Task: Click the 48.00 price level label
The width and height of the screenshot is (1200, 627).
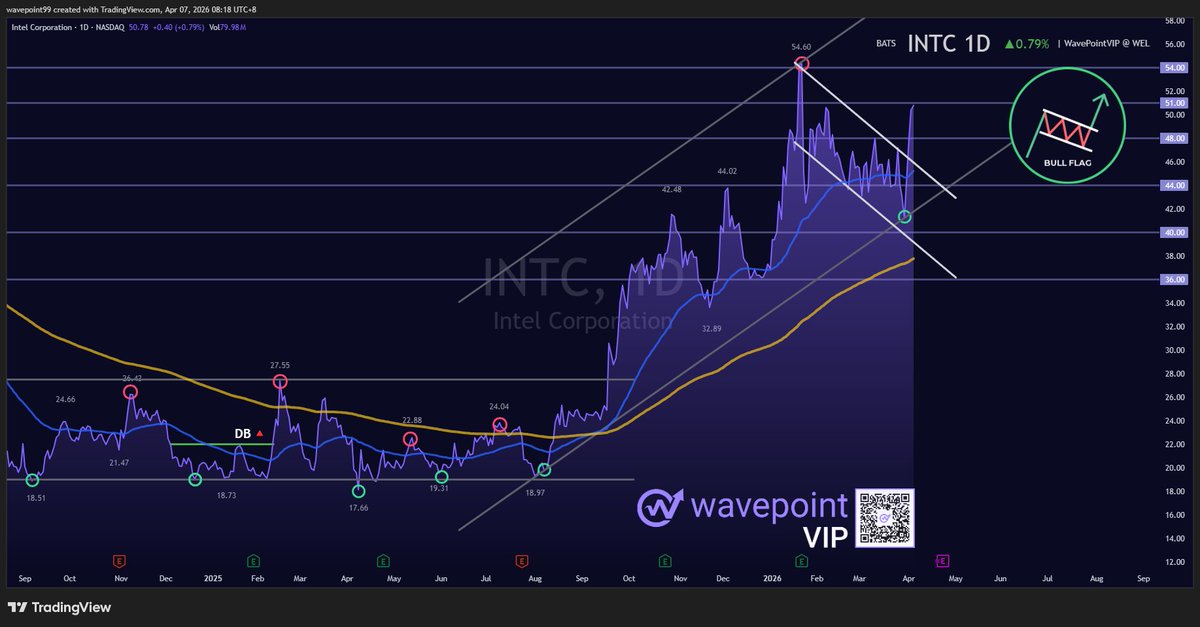Action: [x=1173, y=138]
